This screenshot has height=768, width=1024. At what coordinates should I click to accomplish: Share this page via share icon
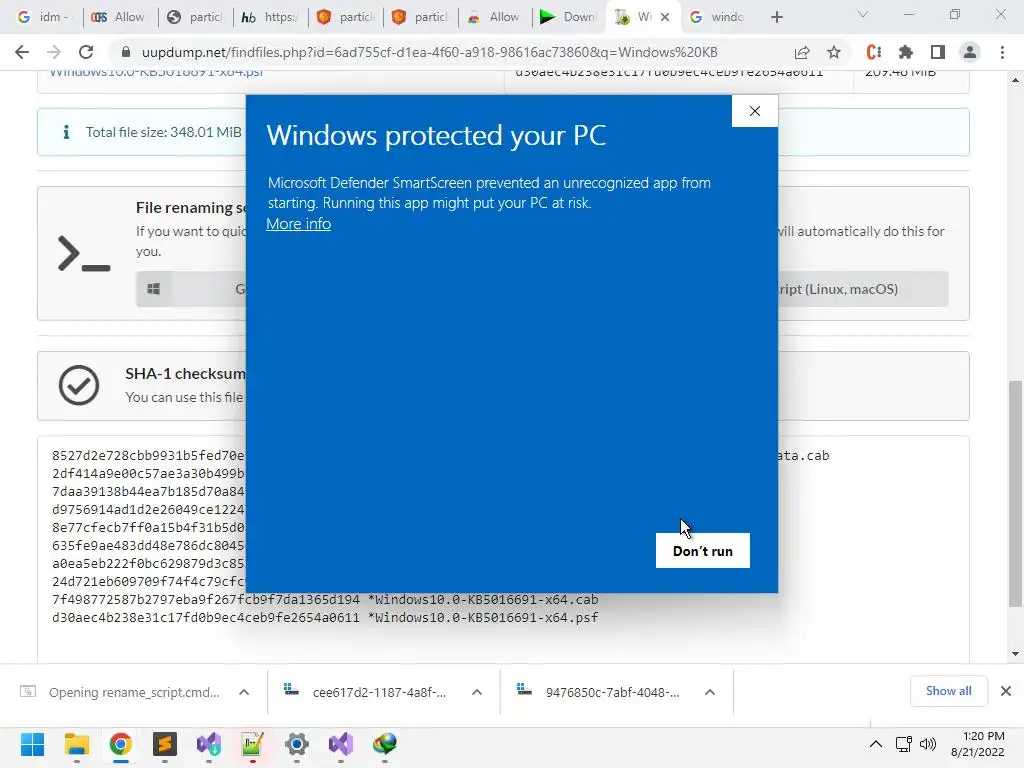(802, 52)
